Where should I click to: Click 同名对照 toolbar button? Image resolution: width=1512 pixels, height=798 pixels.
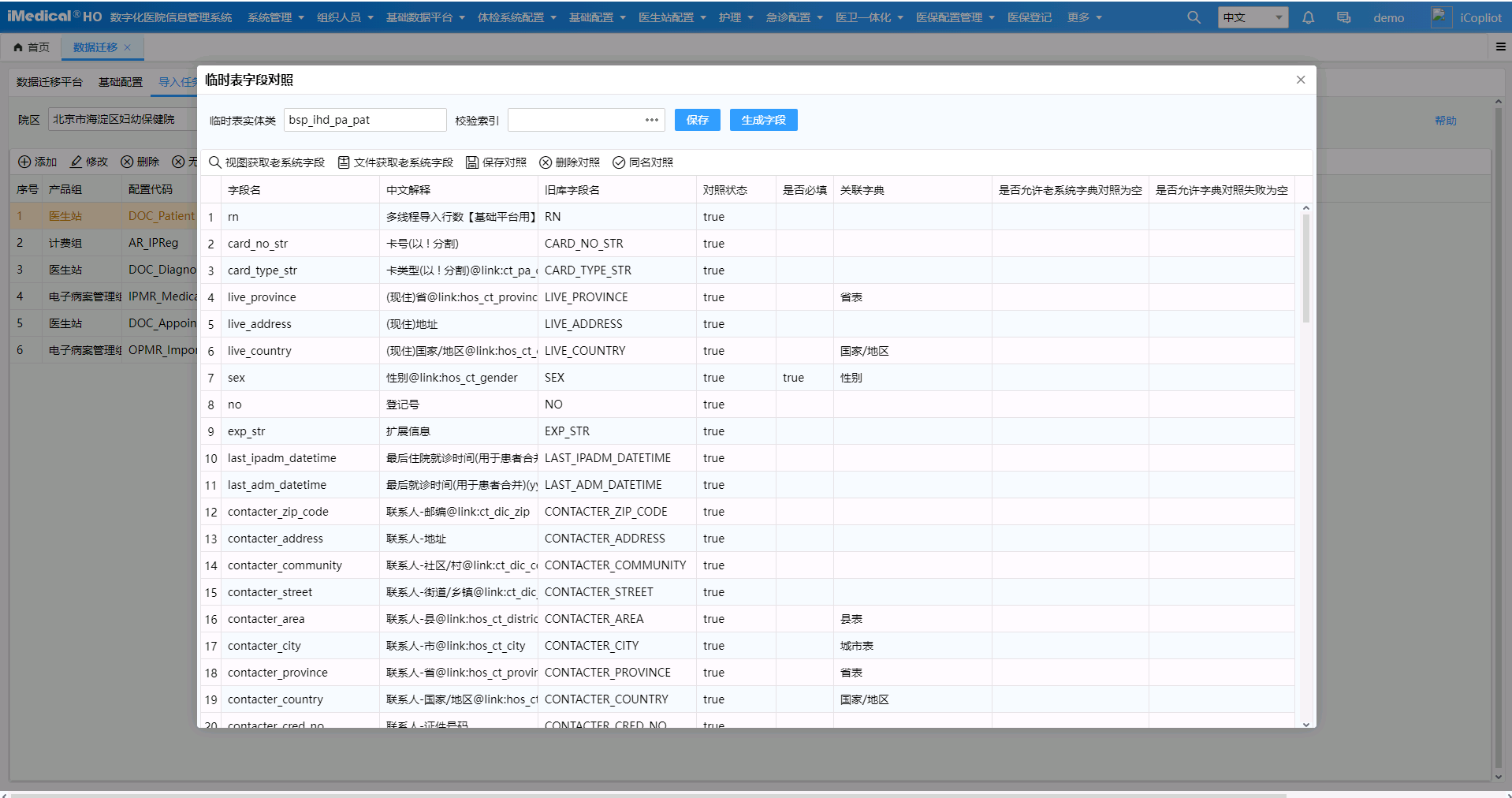pos(642,162)
